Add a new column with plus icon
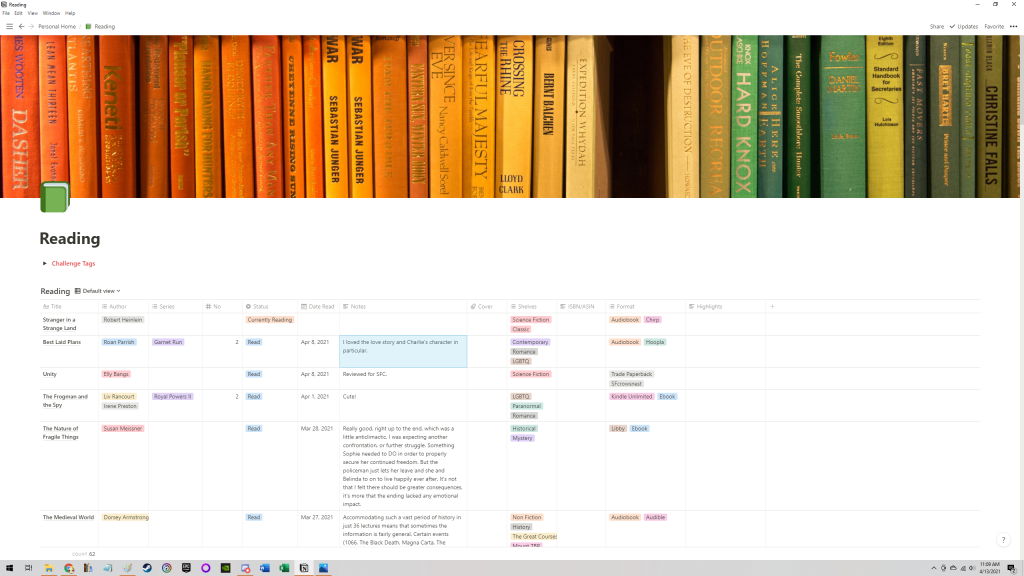Screen dimensions: 1024x576 tap(772, 306)
